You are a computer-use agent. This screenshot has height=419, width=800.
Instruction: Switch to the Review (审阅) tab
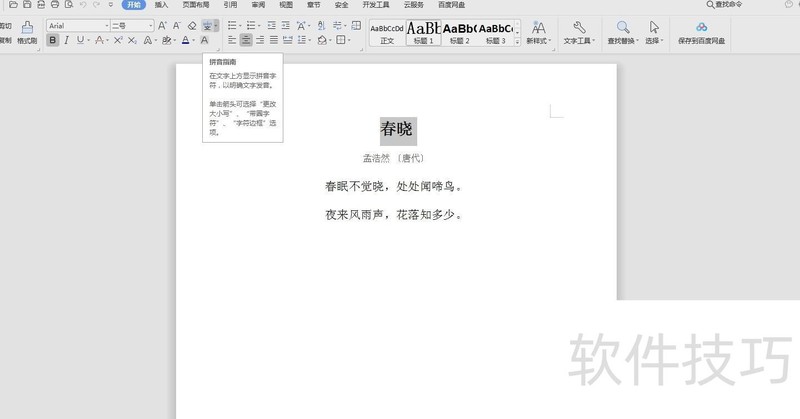point(258,5)
